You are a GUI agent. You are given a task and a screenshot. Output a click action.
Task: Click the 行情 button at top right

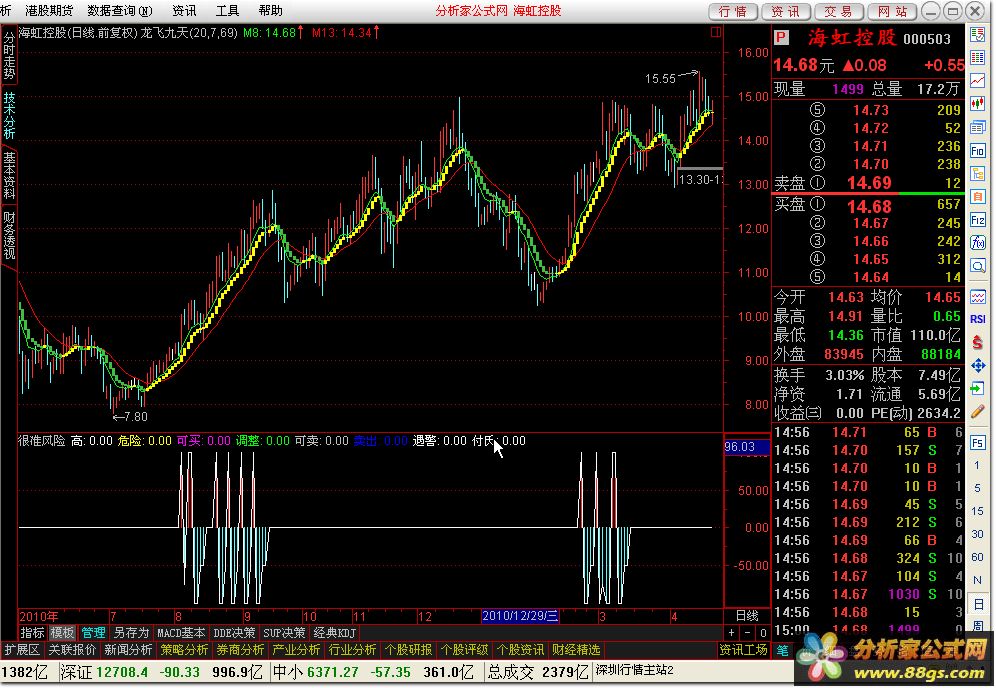pos(733,11)
